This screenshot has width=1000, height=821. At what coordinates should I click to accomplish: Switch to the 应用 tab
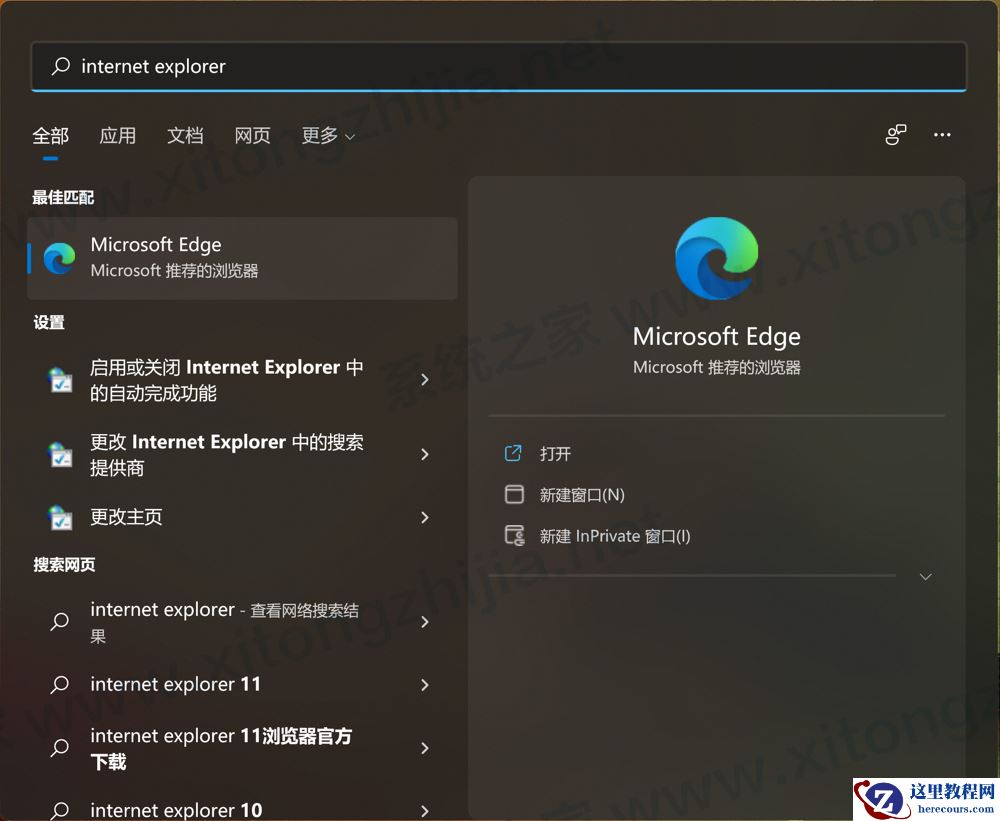118,135
